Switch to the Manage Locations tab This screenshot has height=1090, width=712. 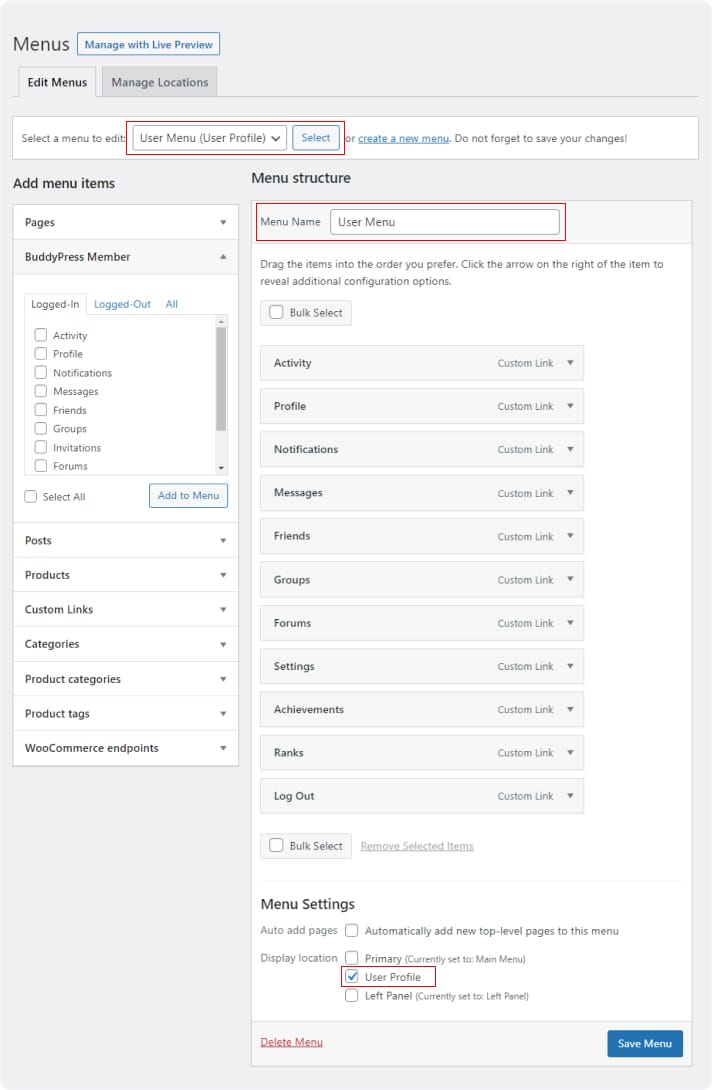(160, 82)
